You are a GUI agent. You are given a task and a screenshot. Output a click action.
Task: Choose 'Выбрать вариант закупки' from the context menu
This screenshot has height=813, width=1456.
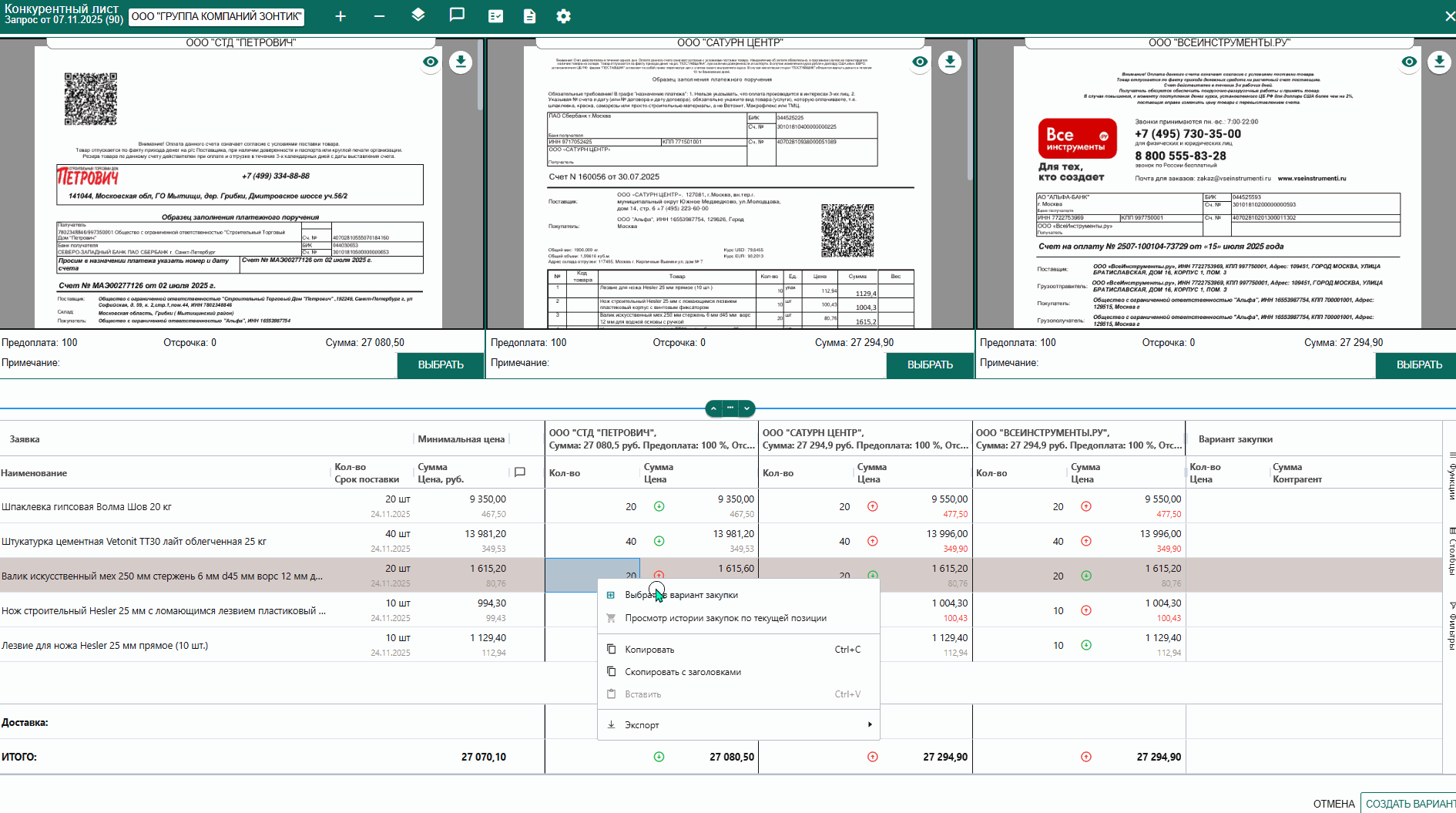point(681,595)
